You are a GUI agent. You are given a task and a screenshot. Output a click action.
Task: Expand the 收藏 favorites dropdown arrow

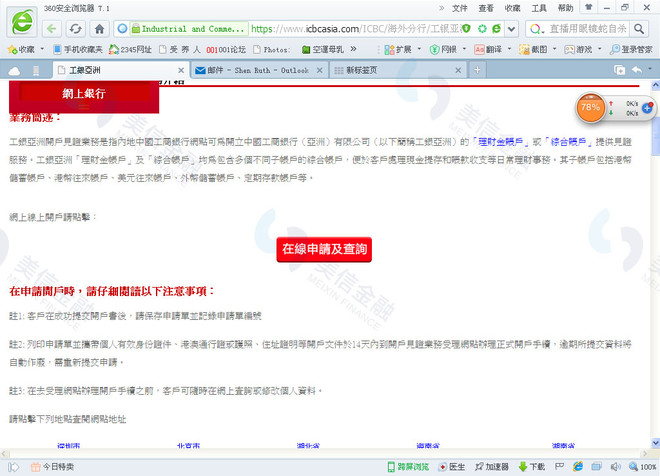(42, 49)
